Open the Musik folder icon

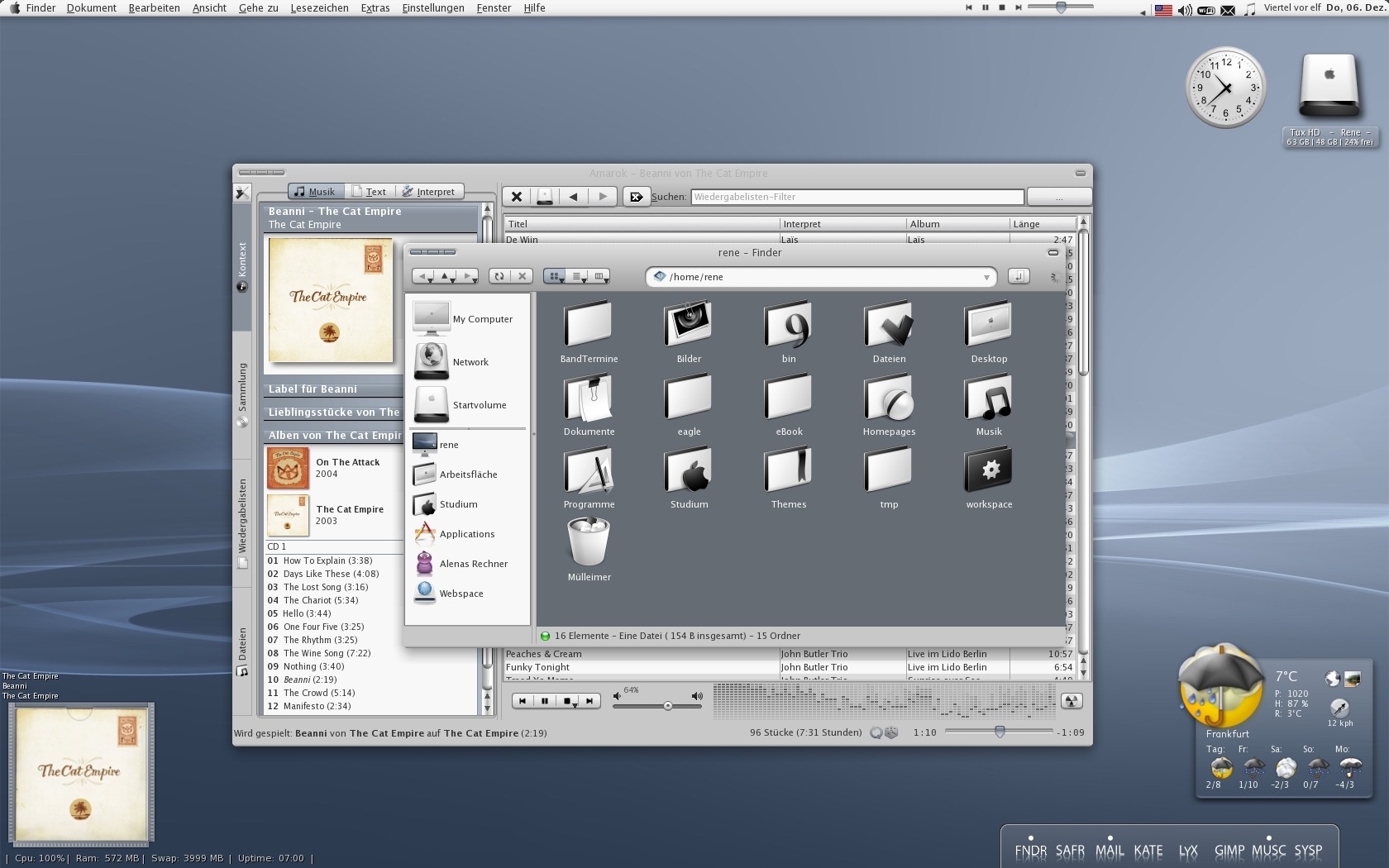988,397
